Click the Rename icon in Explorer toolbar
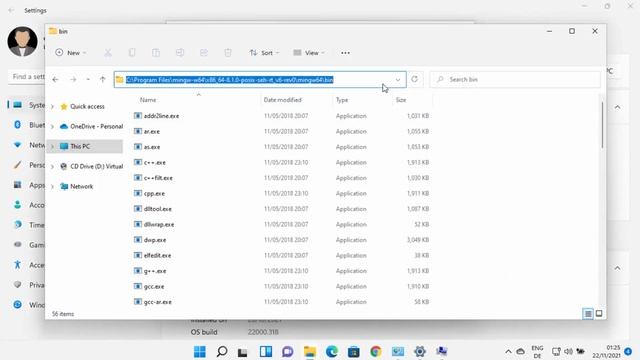This screenshot has height=360, width=640. pyautogui.click(x=180, y=53)
